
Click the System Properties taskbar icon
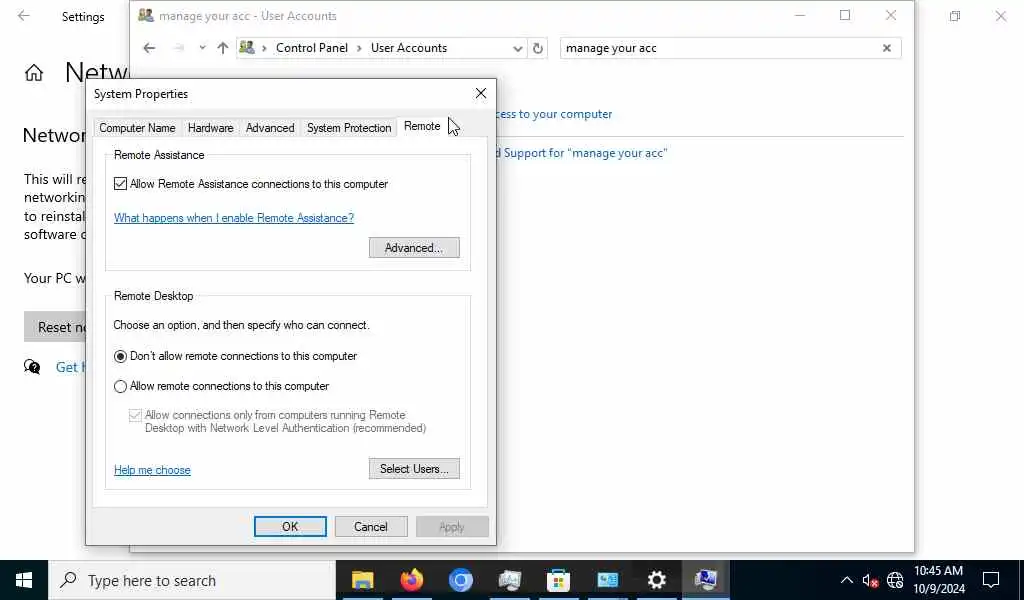point(705,580)
